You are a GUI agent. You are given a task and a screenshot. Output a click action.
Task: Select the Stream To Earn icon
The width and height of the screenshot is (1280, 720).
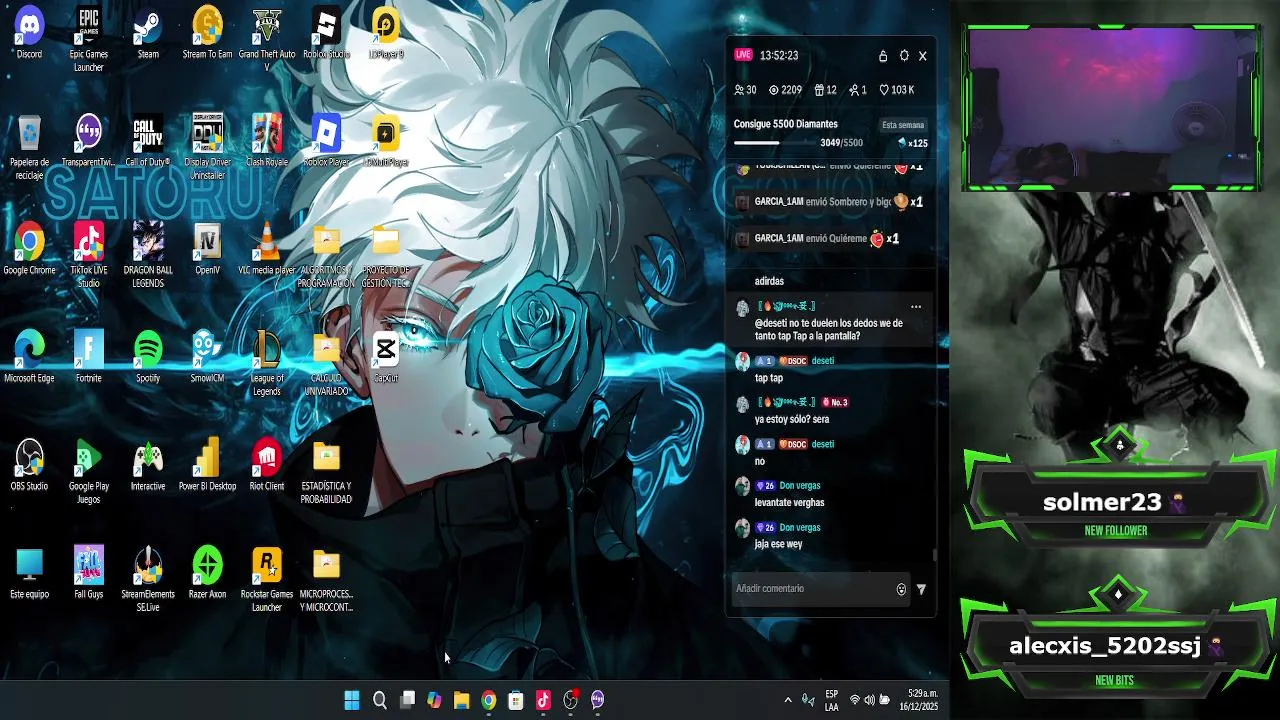(x=207, y=33)
